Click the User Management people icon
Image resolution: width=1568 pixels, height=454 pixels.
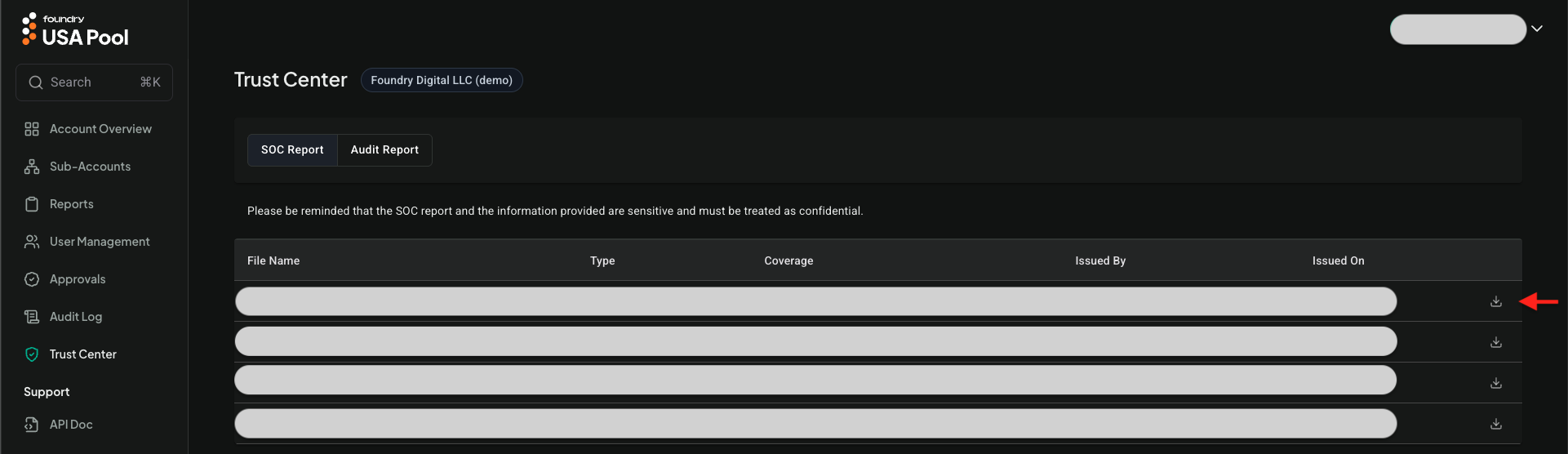point(32,242)
